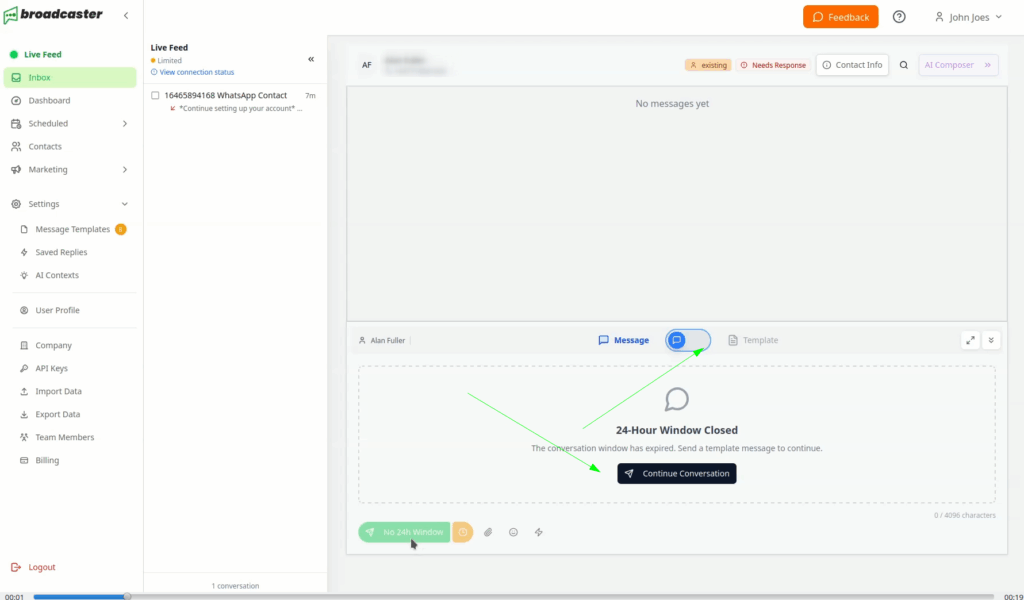Click the schedule clock icon button

point(462,532)
